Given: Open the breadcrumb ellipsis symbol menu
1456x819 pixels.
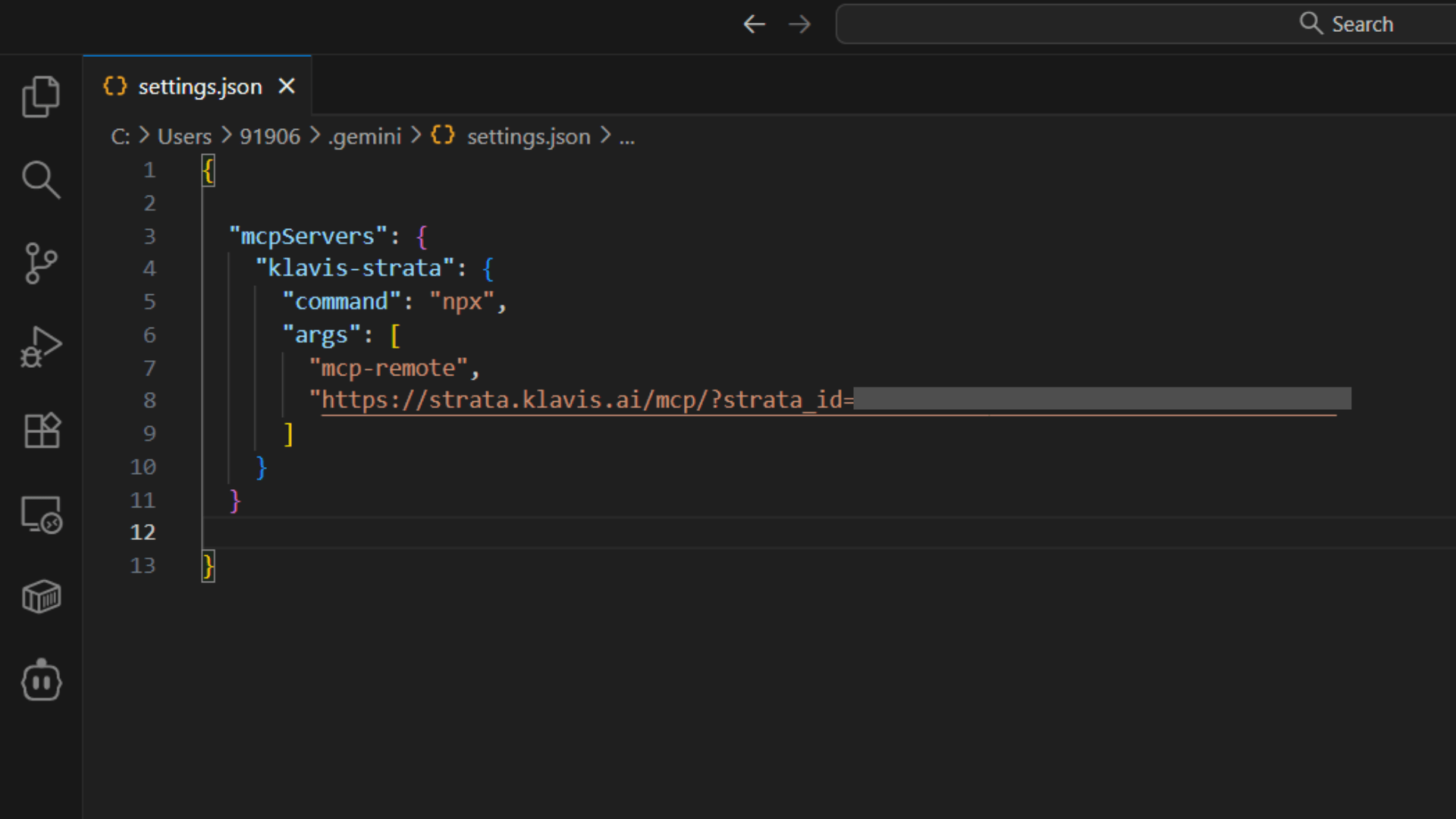Looking at the screenshot, I should [627, 137].
